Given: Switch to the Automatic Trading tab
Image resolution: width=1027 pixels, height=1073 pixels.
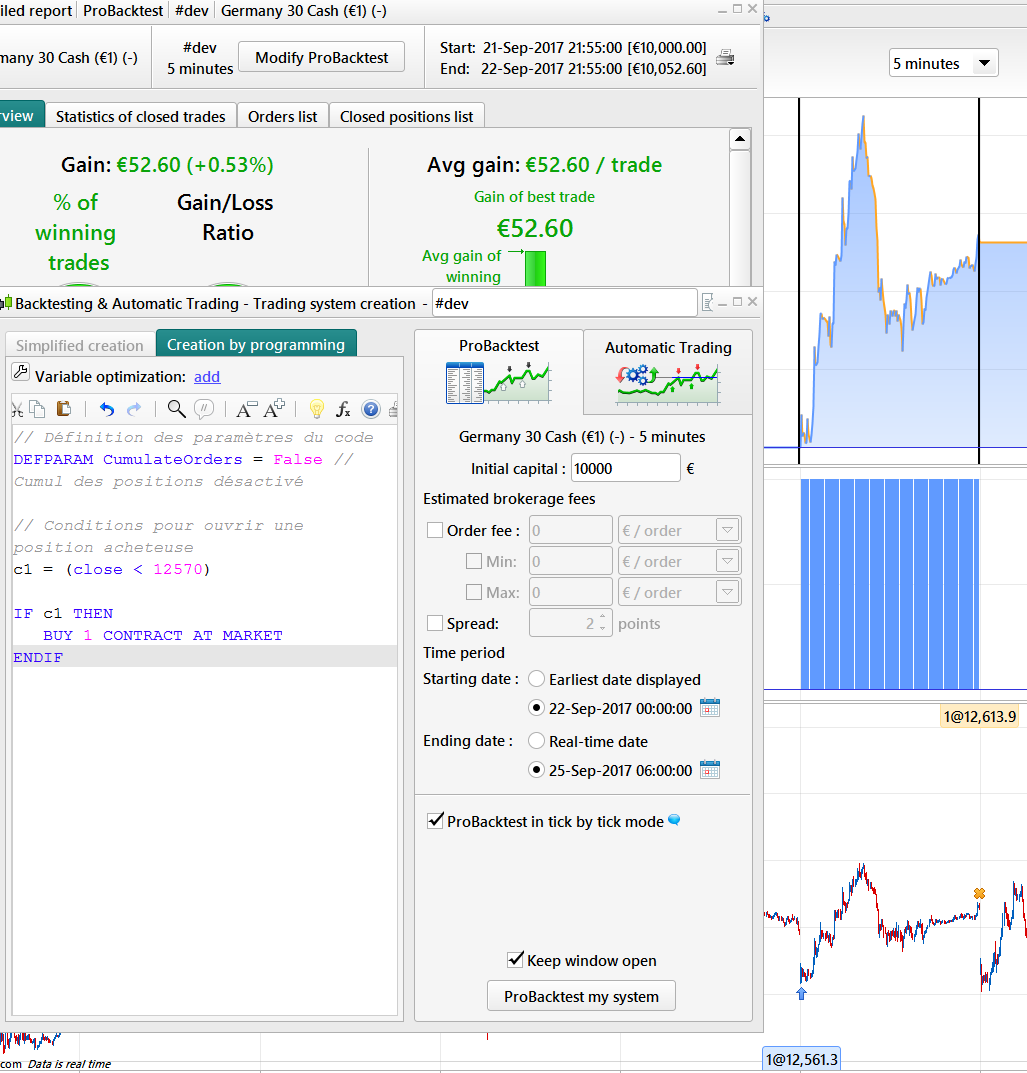Looking at the screenshot, I should [x=668, y=373].
